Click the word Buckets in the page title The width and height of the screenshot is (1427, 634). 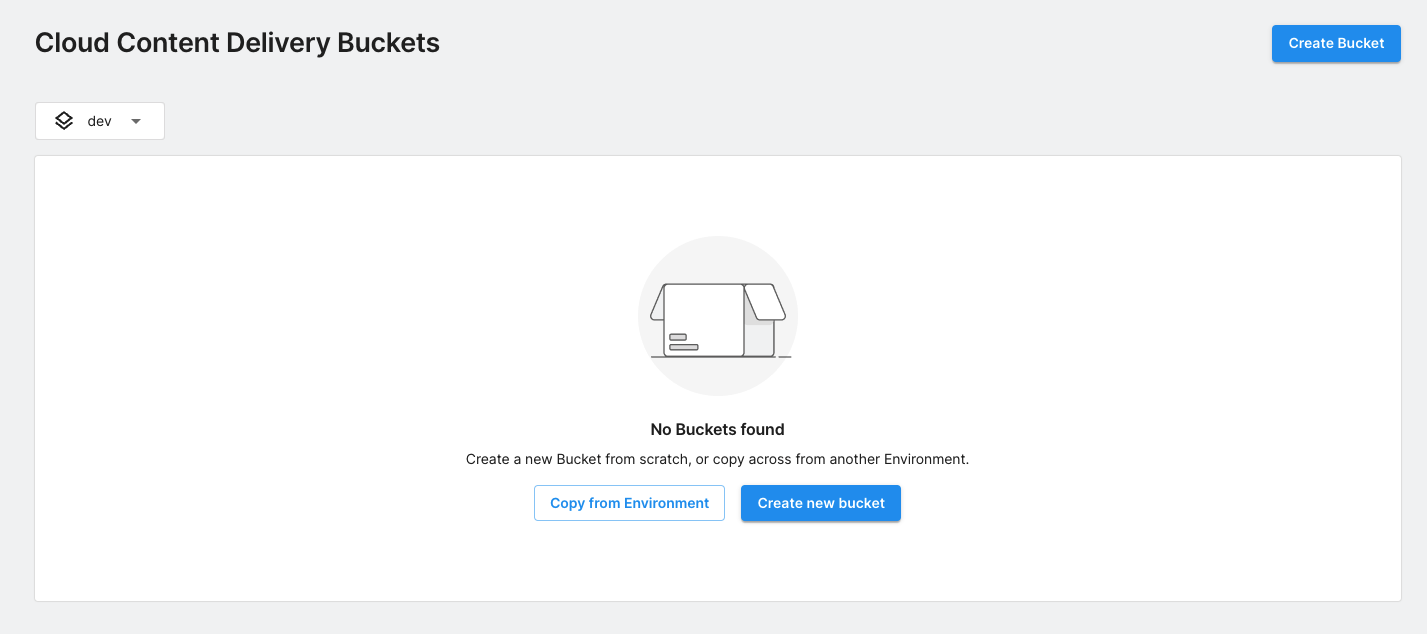pos(388,43)
